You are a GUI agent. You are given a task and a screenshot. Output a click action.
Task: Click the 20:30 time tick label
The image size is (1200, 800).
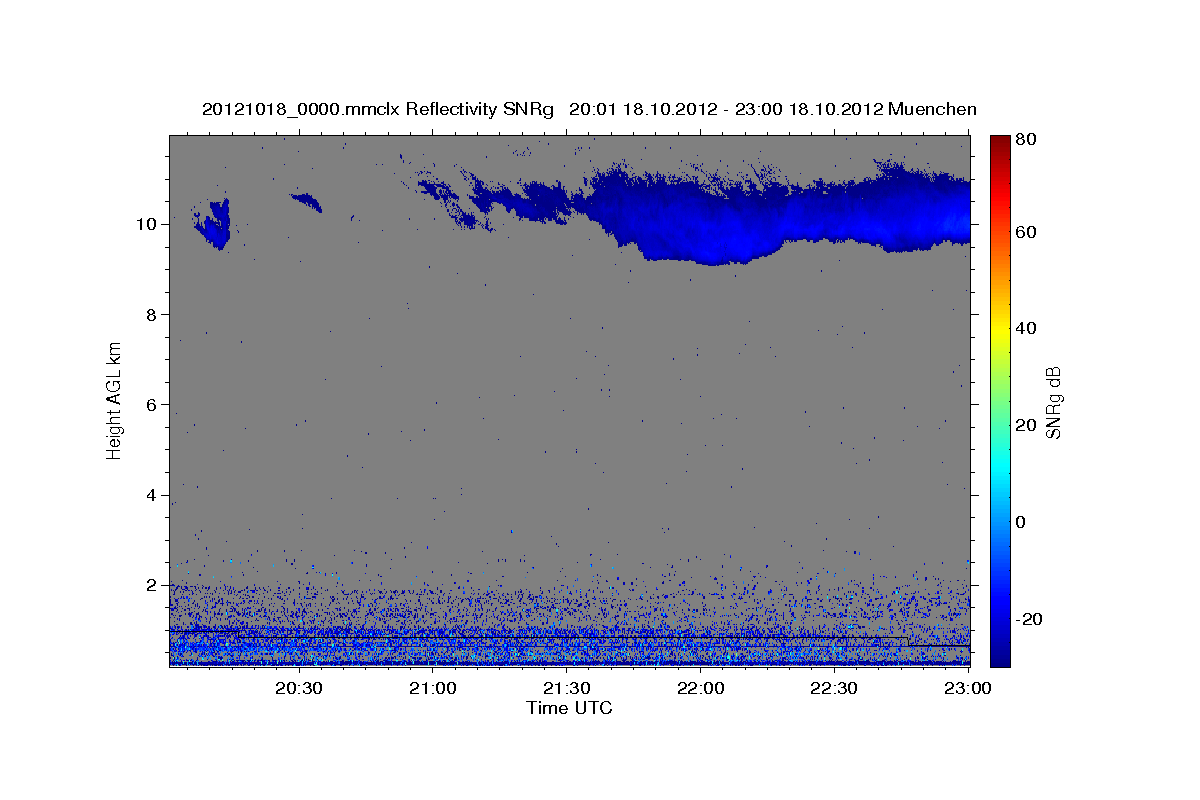(298, 688)
